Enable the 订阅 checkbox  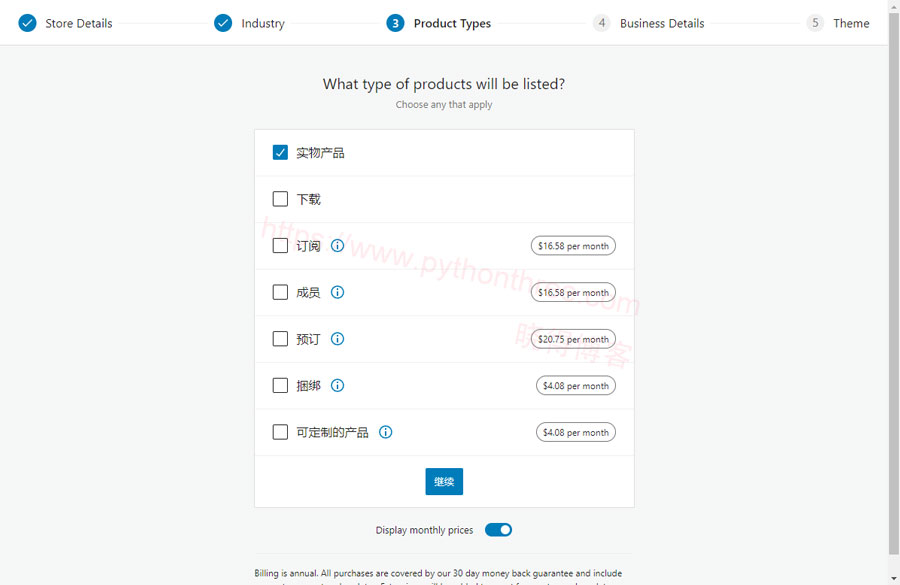tap(280, 245)
